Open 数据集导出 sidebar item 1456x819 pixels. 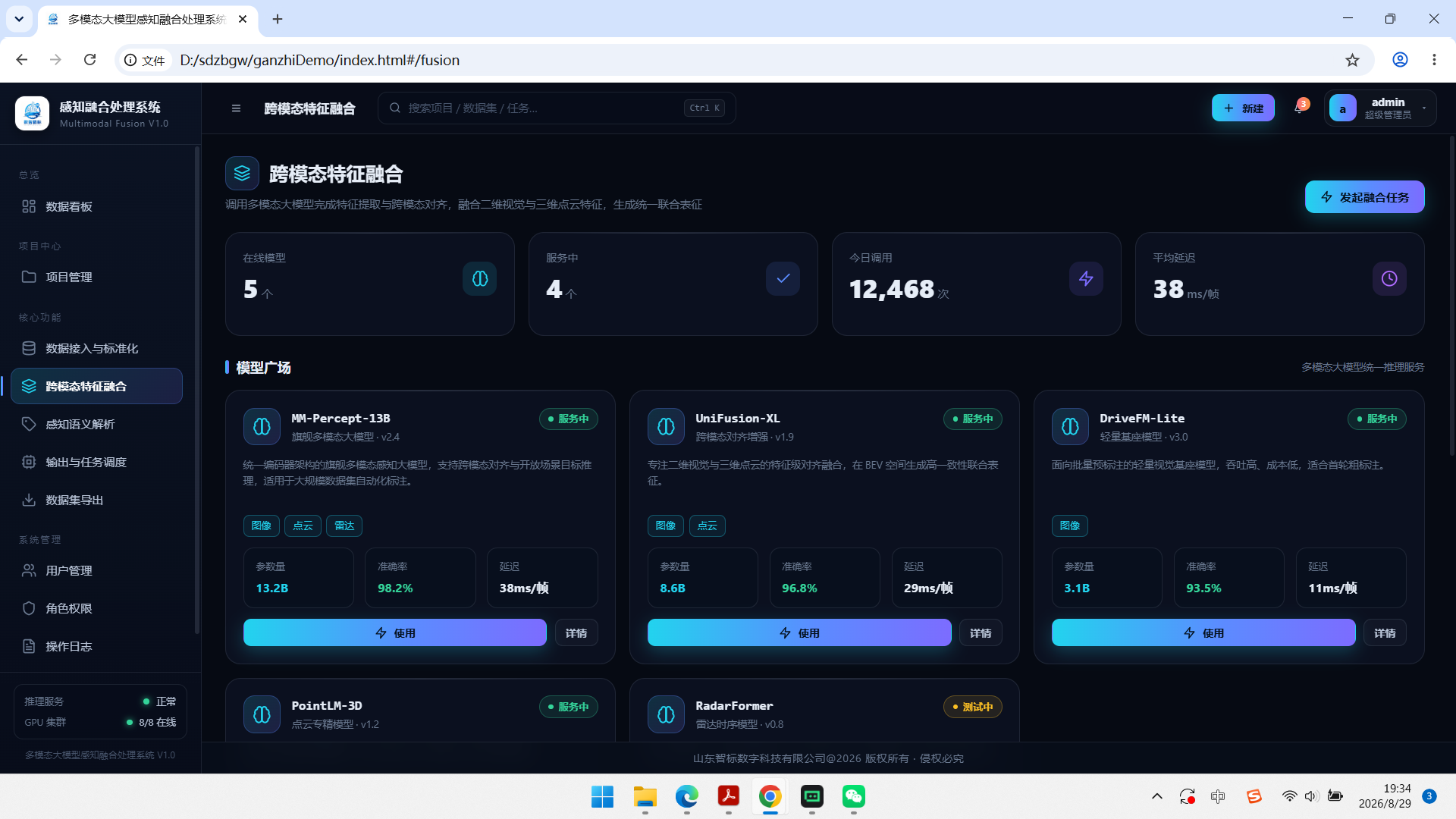click(x=96, y=500)
